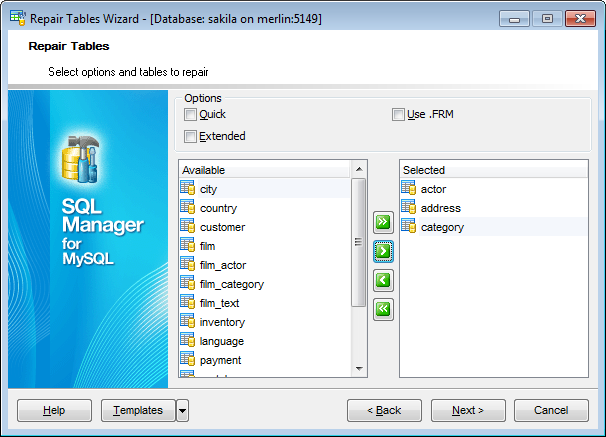Open Help for this wizard
The height and width of the screenshot is (437, 606).
click(54, 410)
